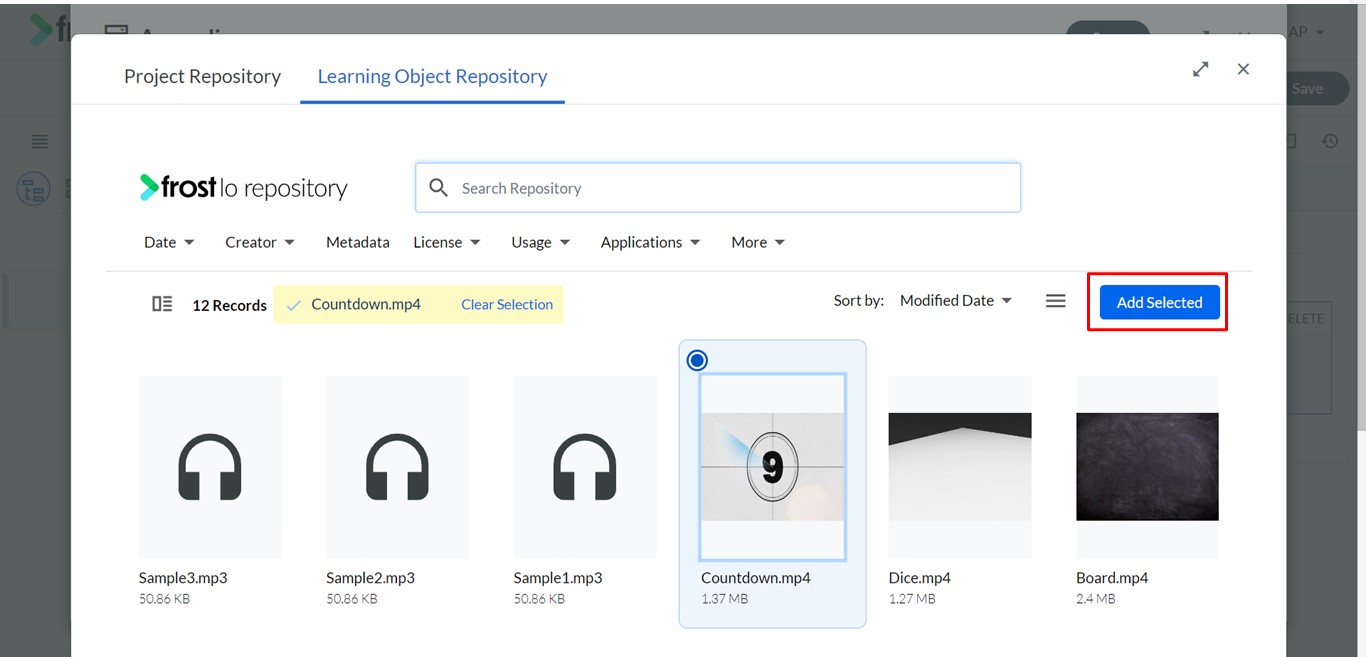
Task: Click the Clear Selection link
Action: (507, 304)
